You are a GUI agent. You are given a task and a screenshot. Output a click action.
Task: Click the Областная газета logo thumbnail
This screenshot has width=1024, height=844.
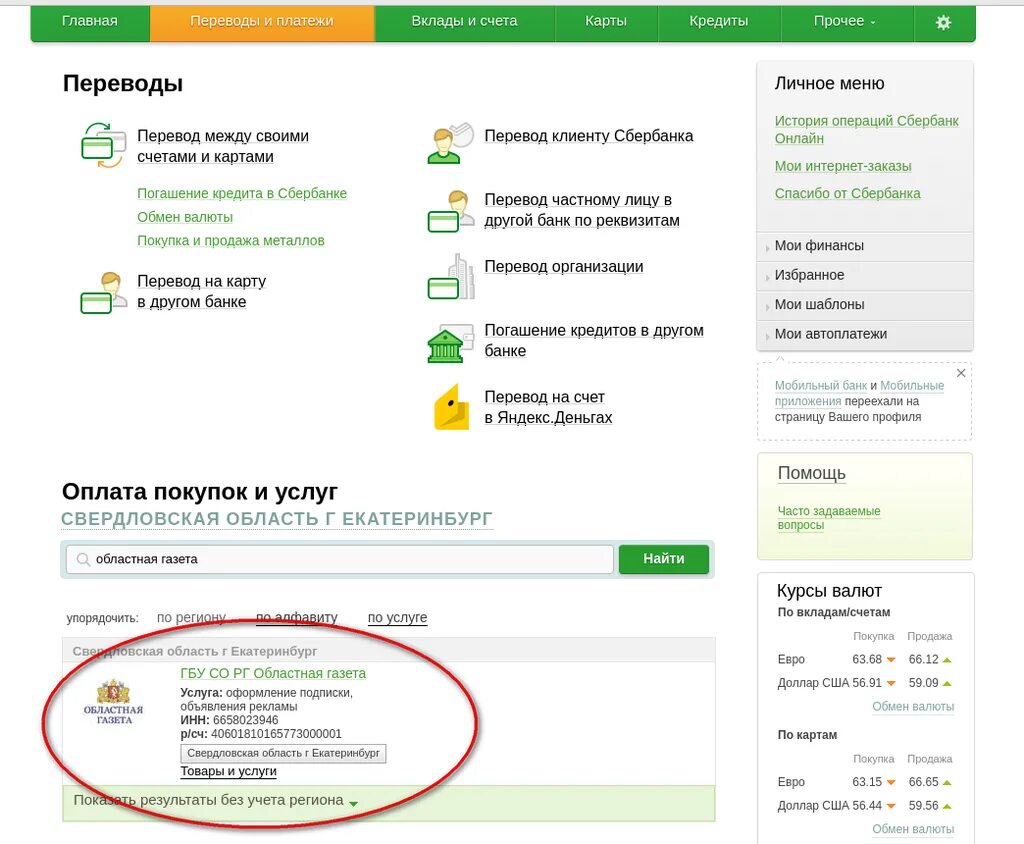(114, 703)
